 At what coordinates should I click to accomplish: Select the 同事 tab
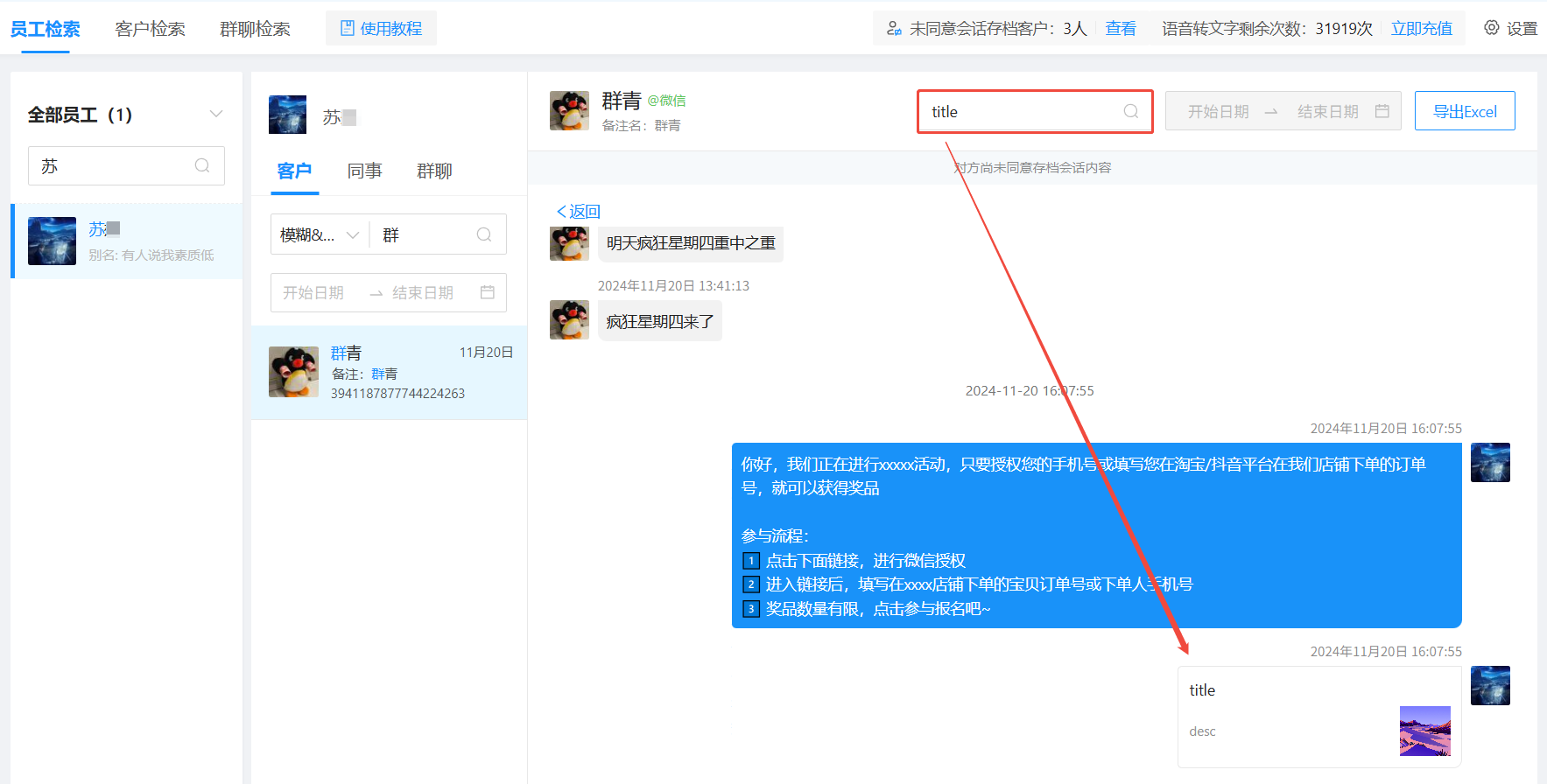click(364, 171)
